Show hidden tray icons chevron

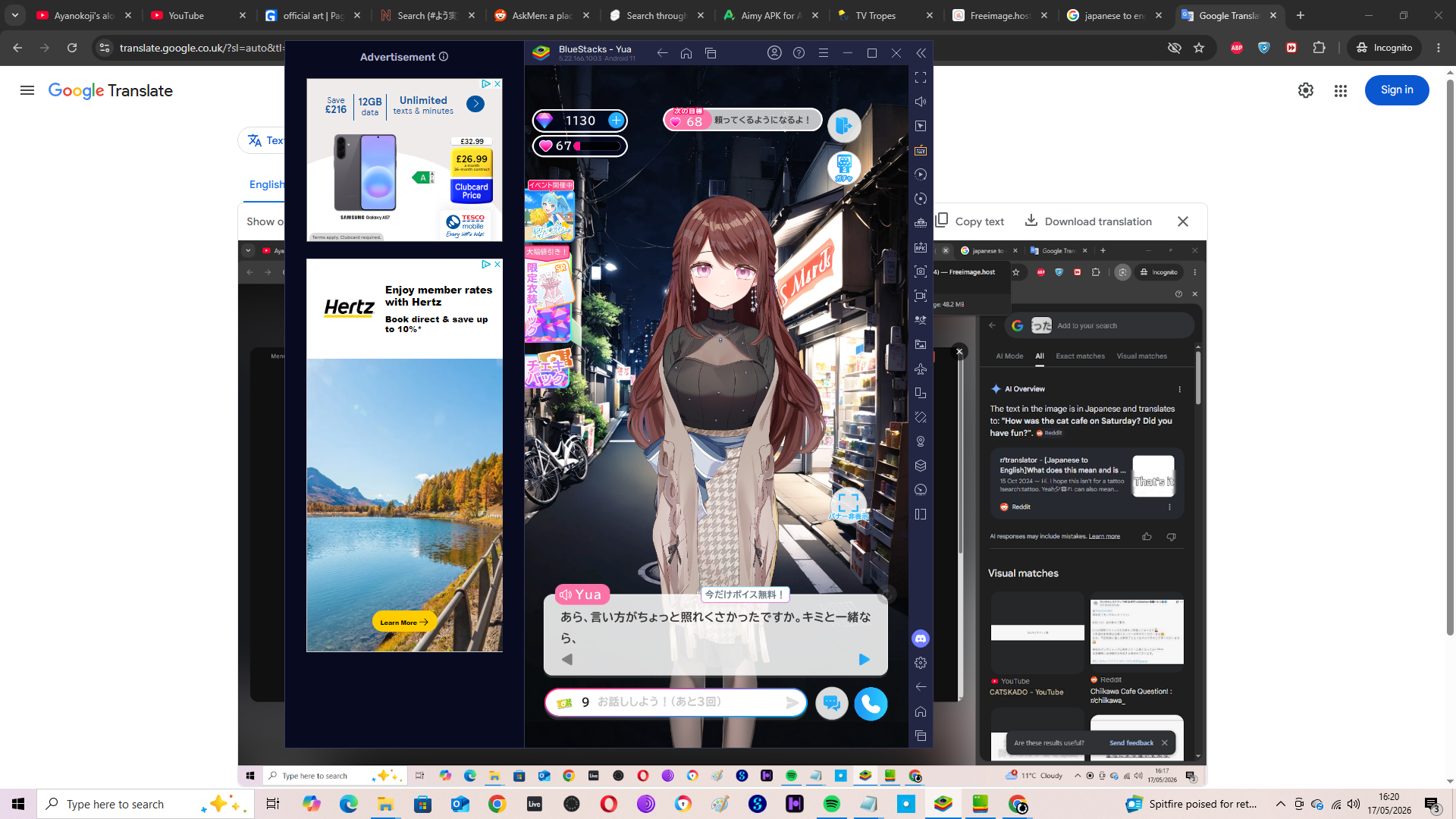[x=1281, y=804]
